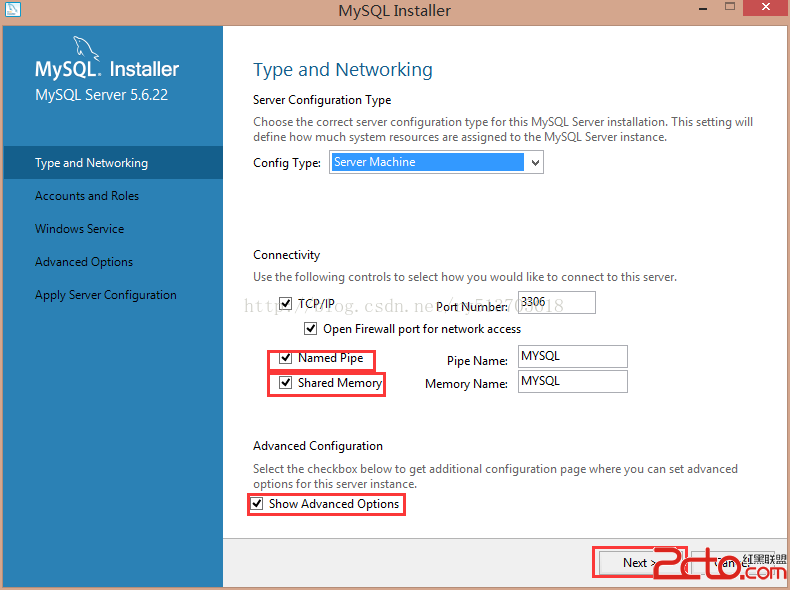Click the Connectivity section label
790x590 pixels.
point(286,255)
